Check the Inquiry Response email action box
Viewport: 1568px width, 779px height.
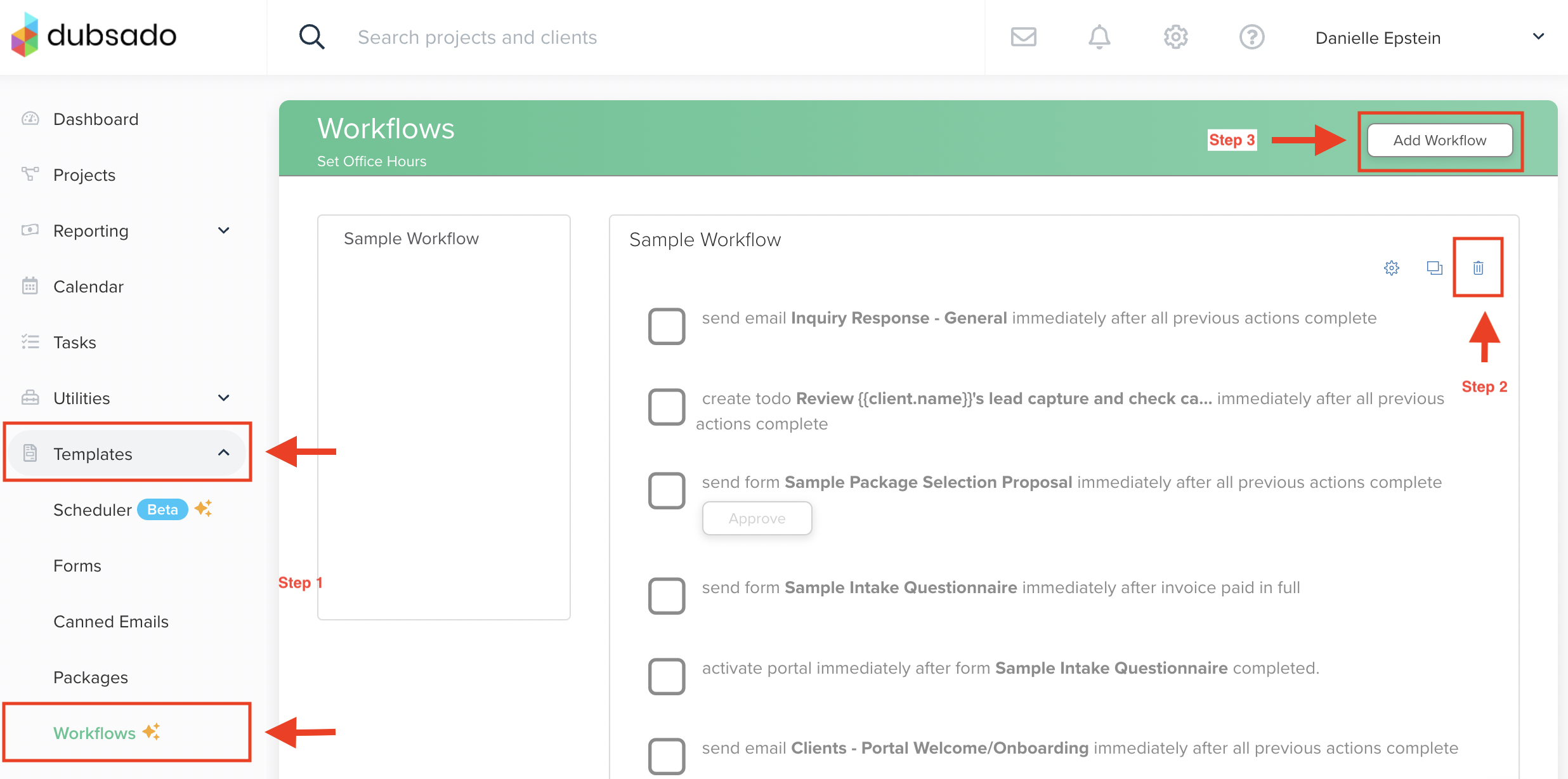click(x=666, y=326)
